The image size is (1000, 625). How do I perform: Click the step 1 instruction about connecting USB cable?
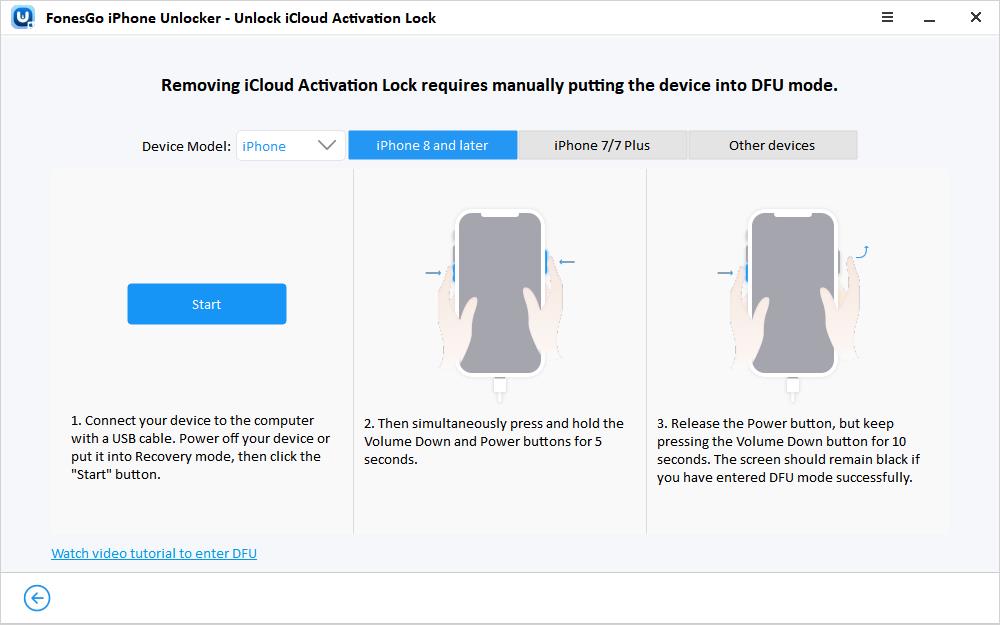(x=200, y=448)
